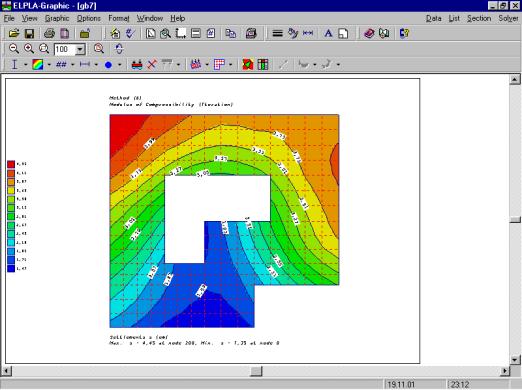The width and height of the screenshot is (522, 390).
Task: Click the font letter A icon
Action: pyautogui.click(x=328, y=33)
